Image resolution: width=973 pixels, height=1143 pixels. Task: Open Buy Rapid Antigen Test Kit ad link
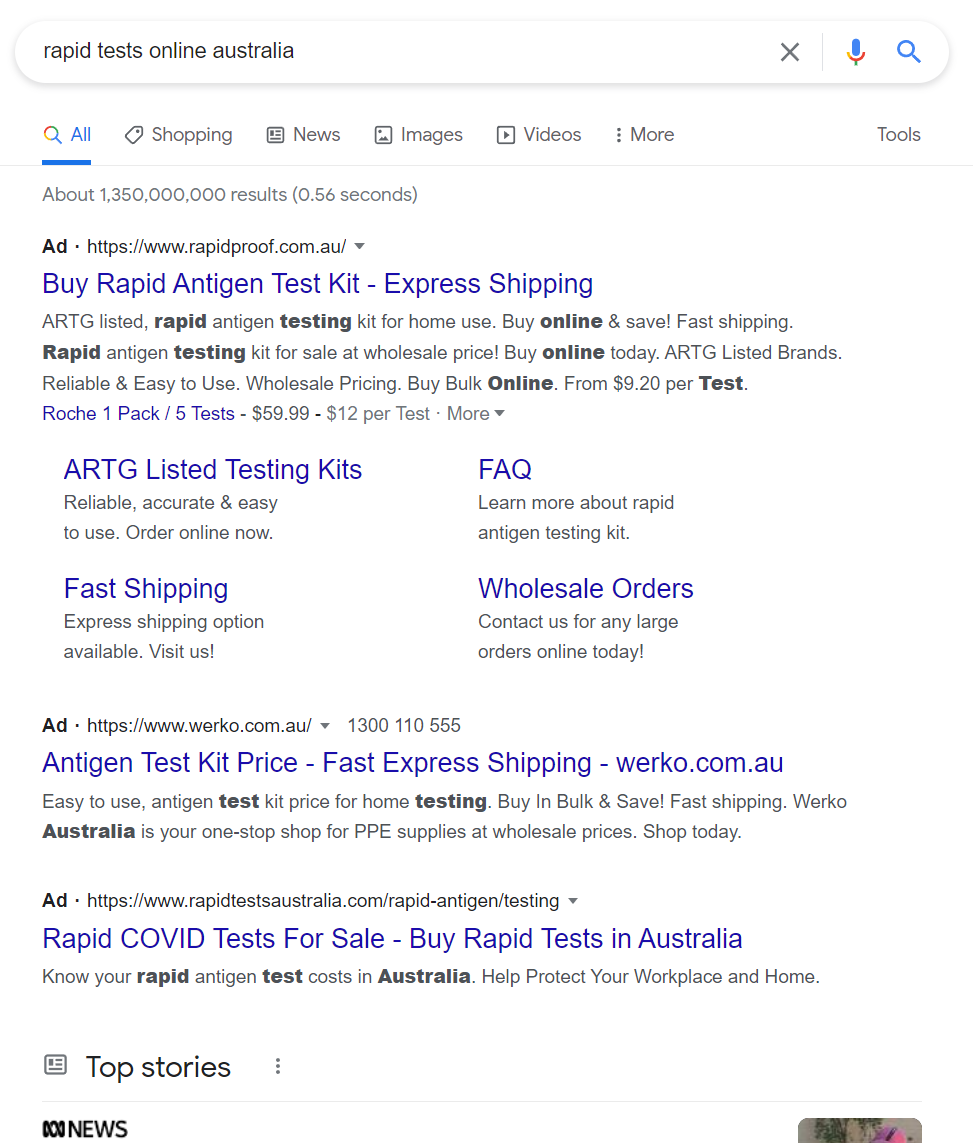click(317, 284)
